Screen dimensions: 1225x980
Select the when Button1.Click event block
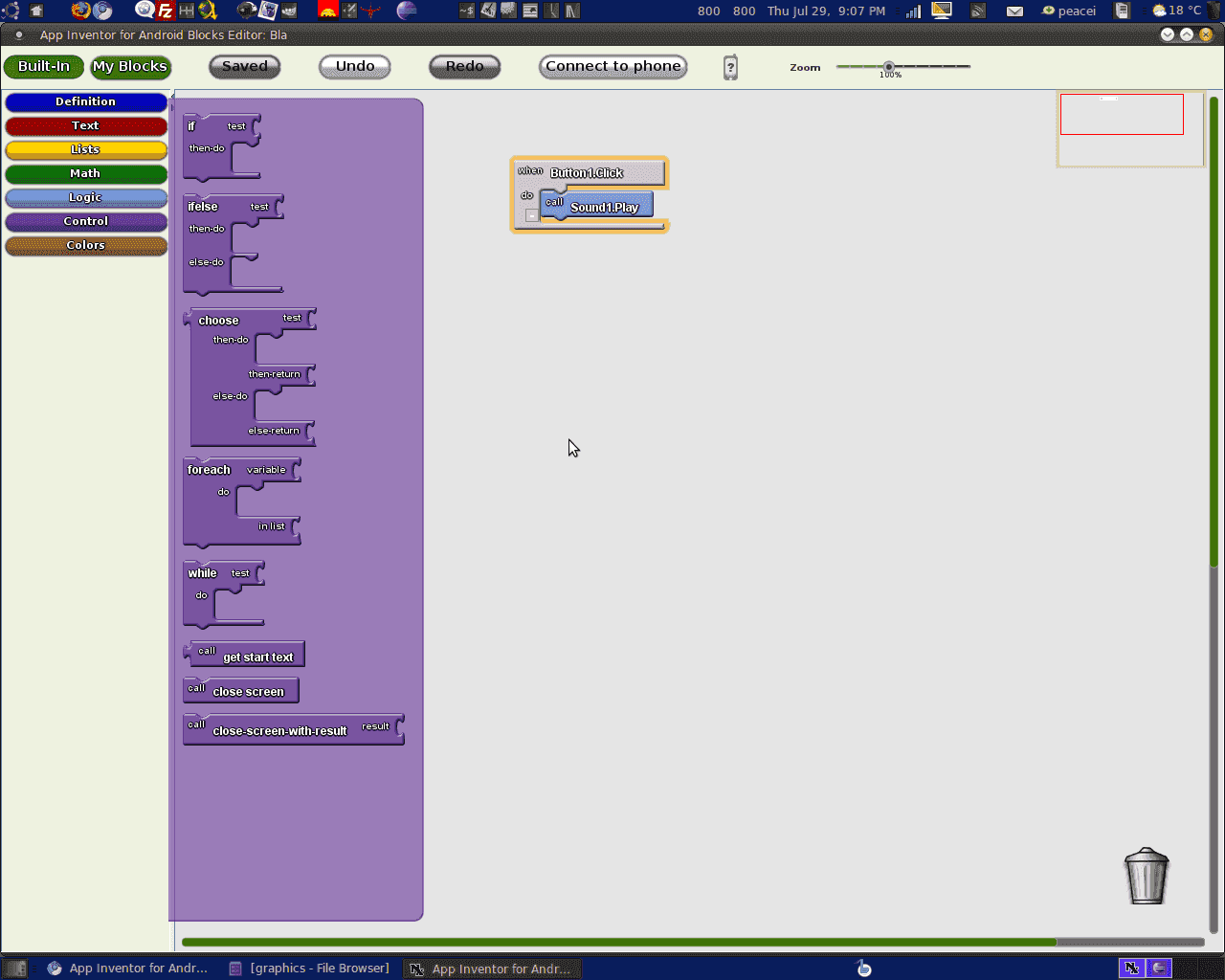click(x=590, y=172)
